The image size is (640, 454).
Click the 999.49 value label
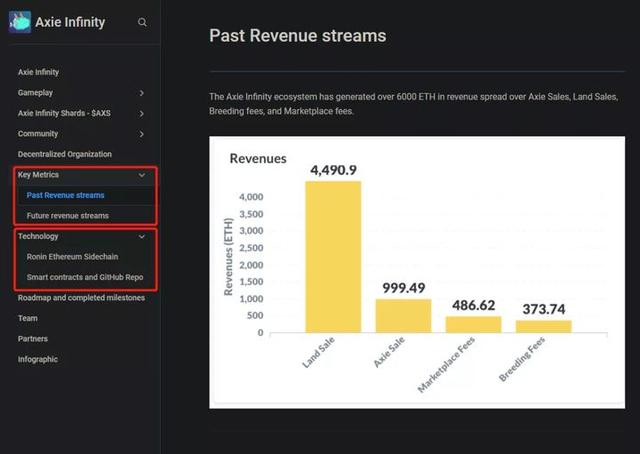pos(404,288)
